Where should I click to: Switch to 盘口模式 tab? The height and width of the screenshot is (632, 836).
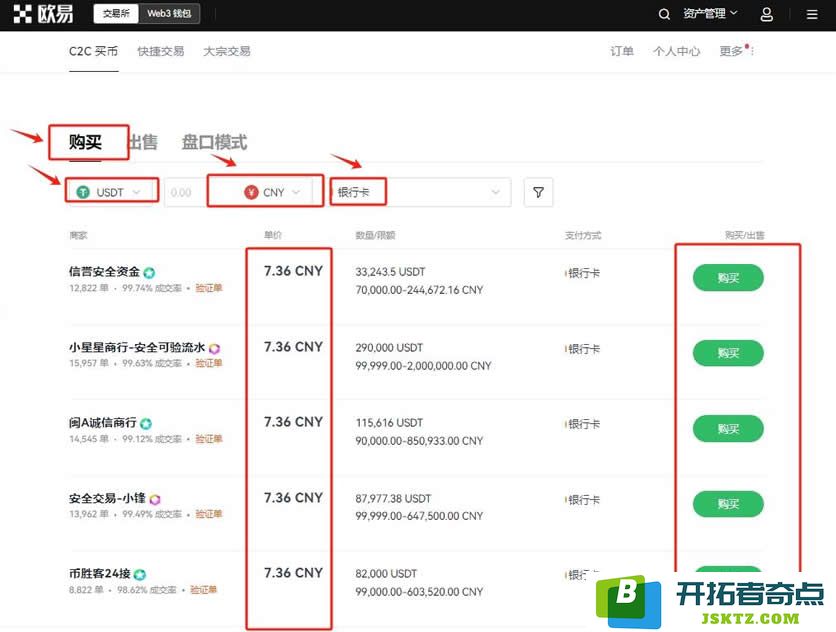point(214,142)
